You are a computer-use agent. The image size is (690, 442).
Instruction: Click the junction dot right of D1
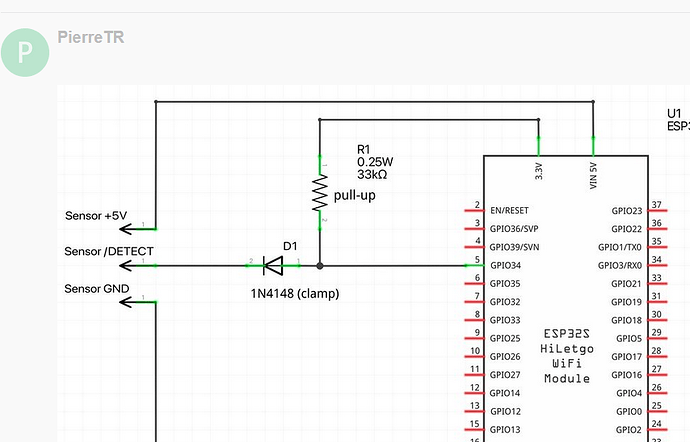pyautogui.click(x=320, y=266)
